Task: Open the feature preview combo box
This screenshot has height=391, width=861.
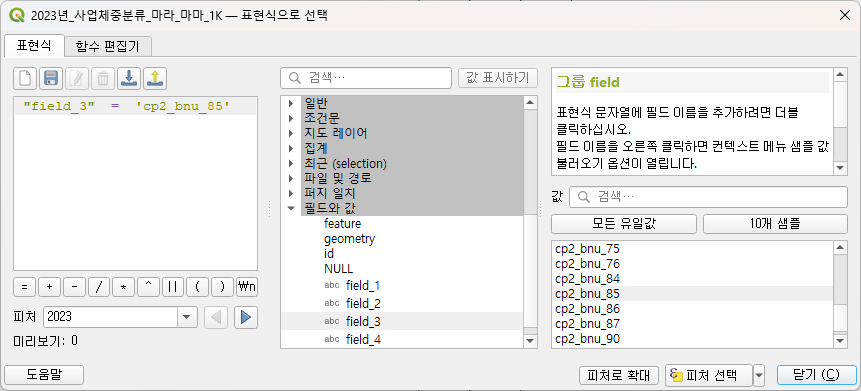Action: tap(120, 317)
